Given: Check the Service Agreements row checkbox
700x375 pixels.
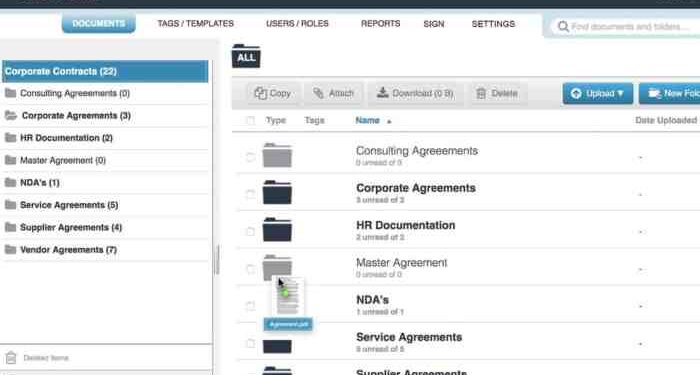Looking at the screenshot, I should [x=250, y=343].
